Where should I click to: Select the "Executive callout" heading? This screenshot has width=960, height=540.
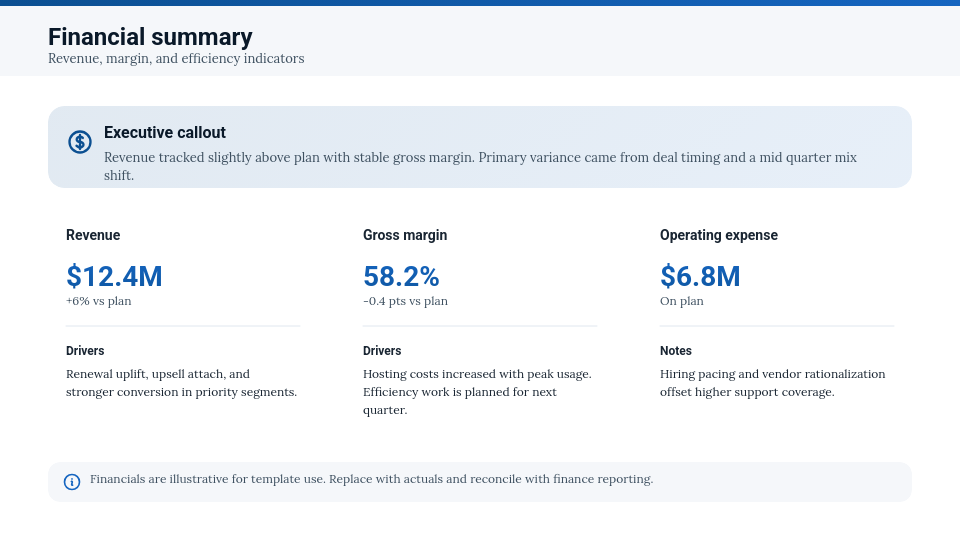pos(165,132)
